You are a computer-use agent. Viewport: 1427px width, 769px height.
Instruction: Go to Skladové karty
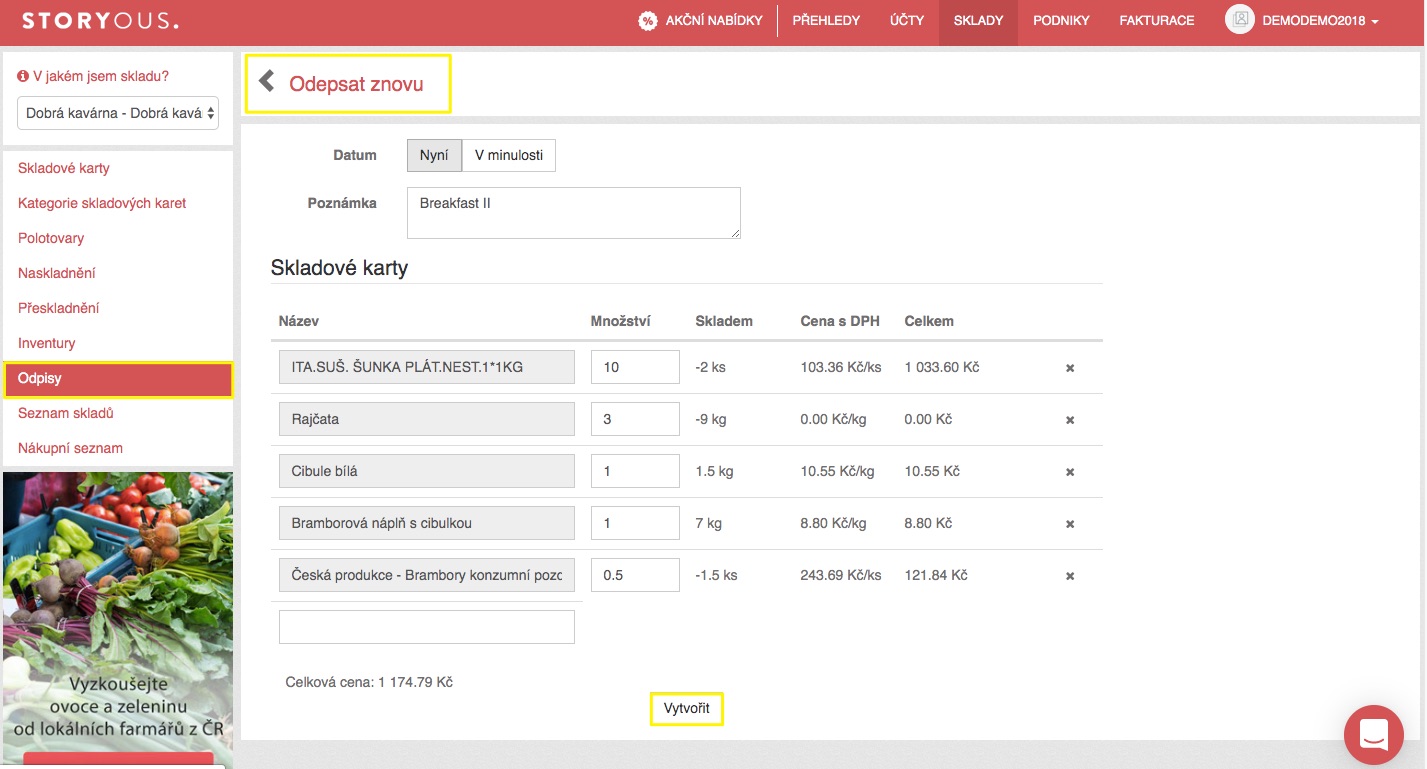[64, 168]
